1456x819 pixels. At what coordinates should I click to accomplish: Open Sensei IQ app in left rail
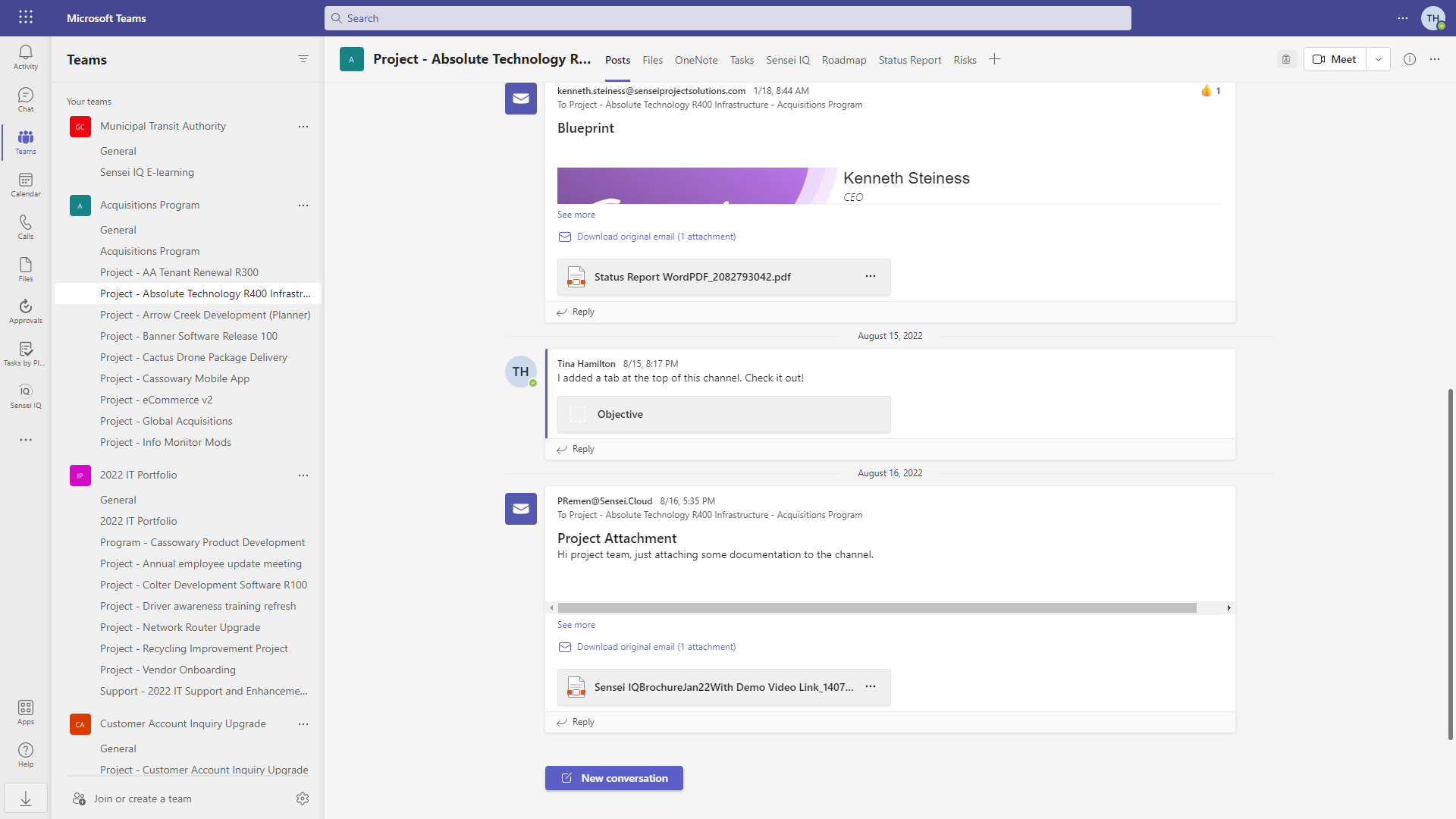(26, 397)
